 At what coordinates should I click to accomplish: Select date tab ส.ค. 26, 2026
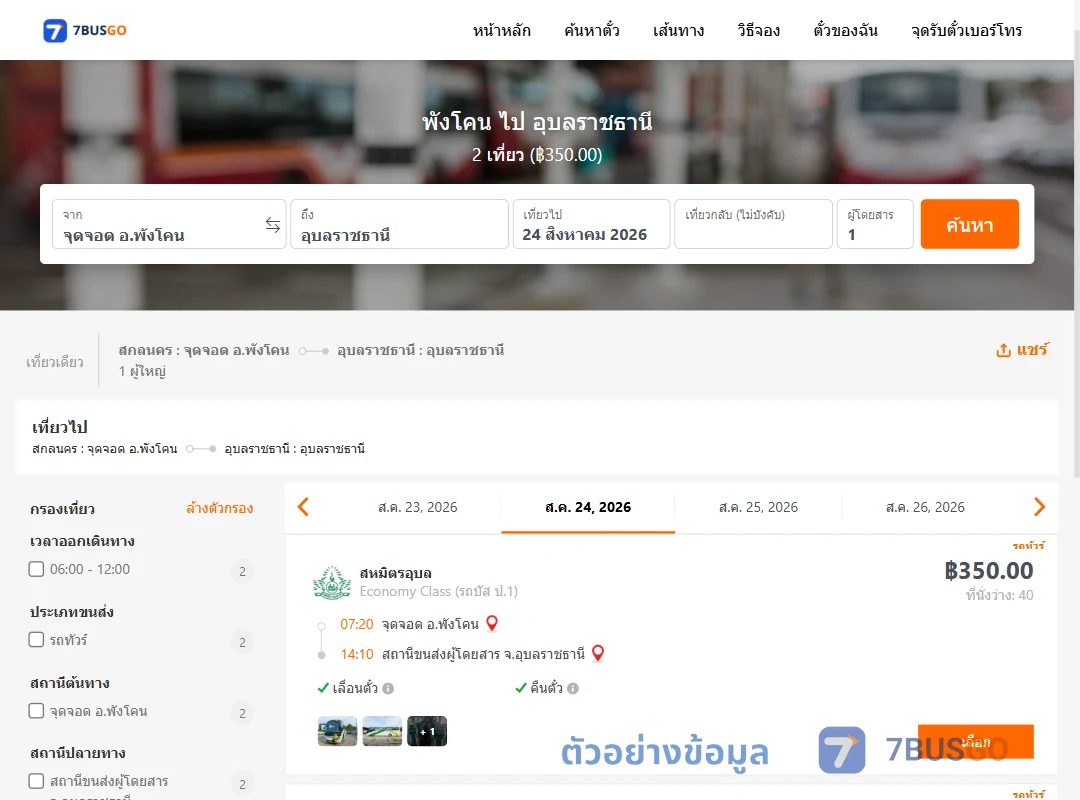pyautogui.click(x=925, y=508)
